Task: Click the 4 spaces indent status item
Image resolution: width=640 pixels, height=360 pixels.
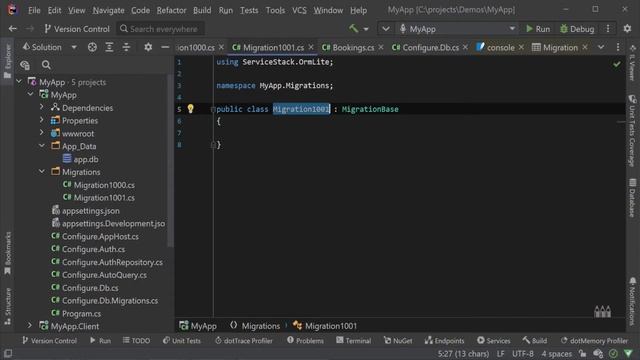Action: (557, 353)
